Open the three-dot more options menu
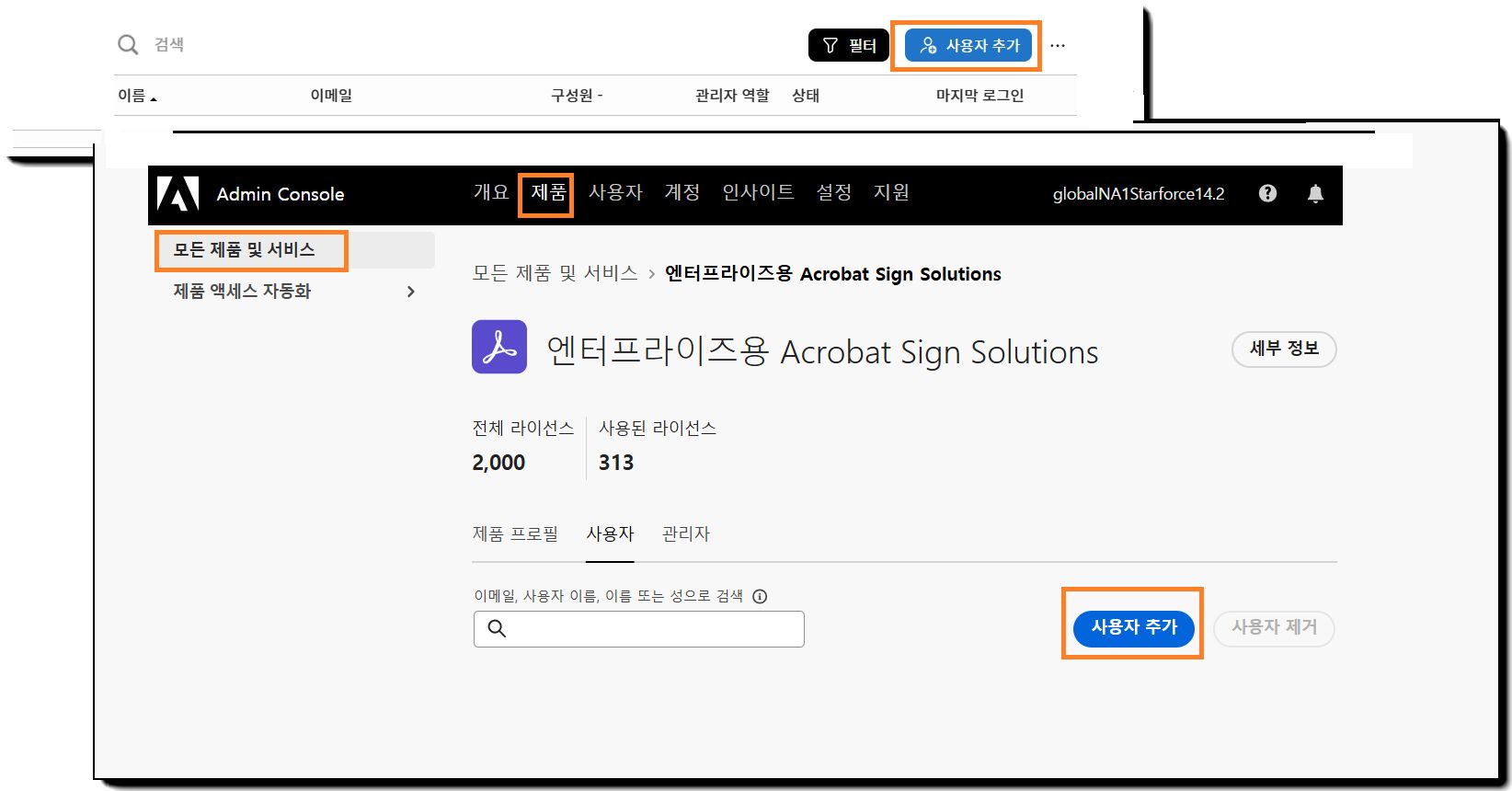Screen dimensions: 1512x791 1058,45
